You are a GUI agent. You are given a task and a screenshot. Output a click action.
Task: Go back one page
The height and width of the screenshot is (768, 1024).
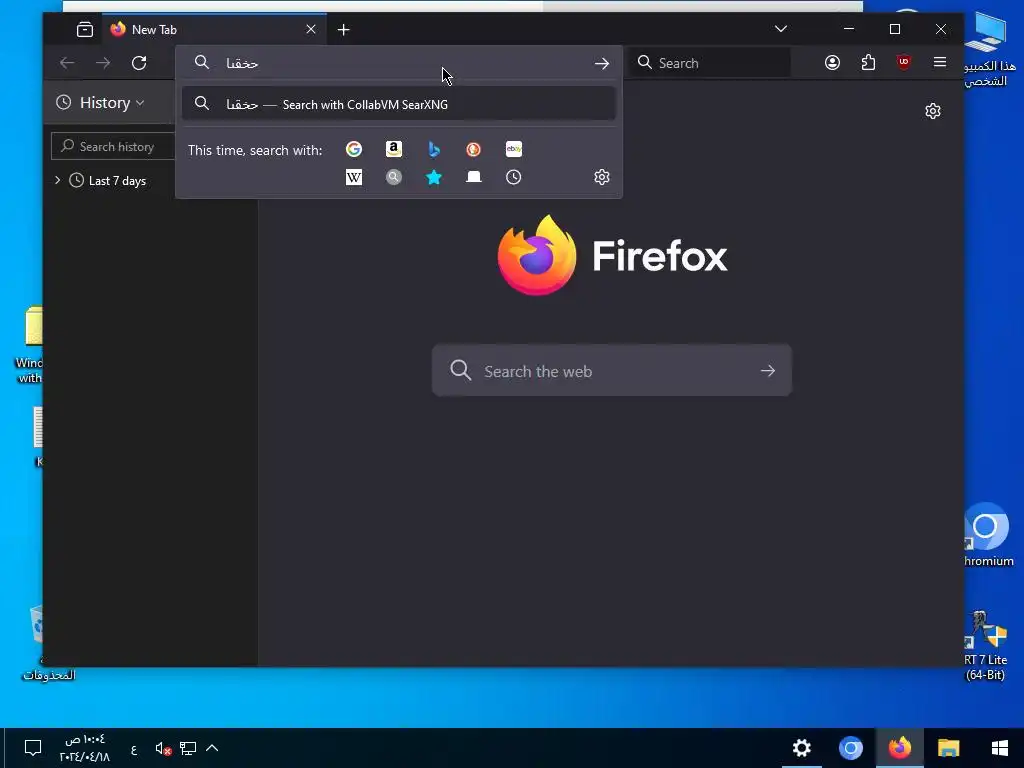(x=67, y=63)
